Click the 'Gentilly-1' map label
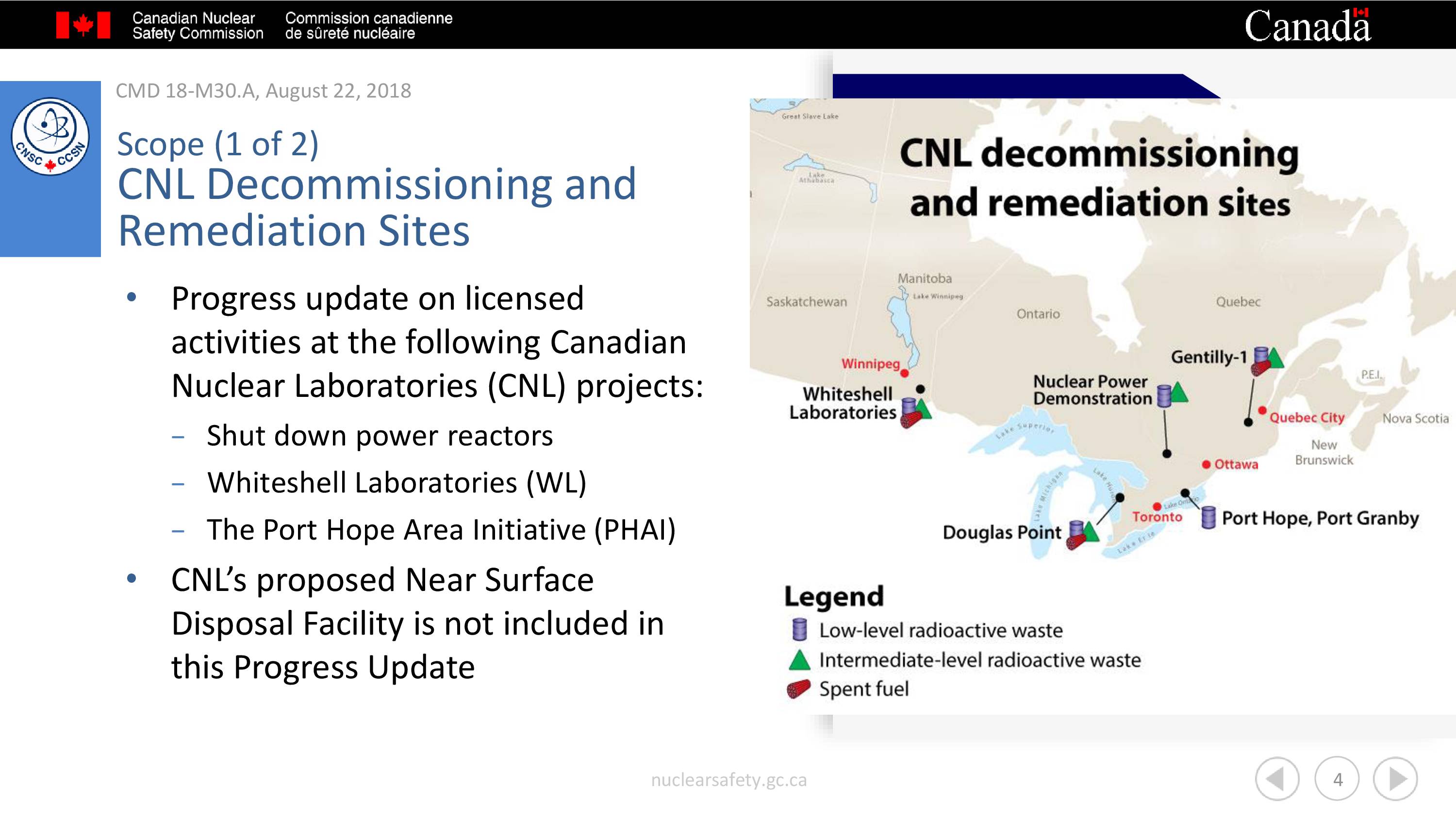Screen dimensions: 1456x819 pyautogui.click(x=1209, y=357)
